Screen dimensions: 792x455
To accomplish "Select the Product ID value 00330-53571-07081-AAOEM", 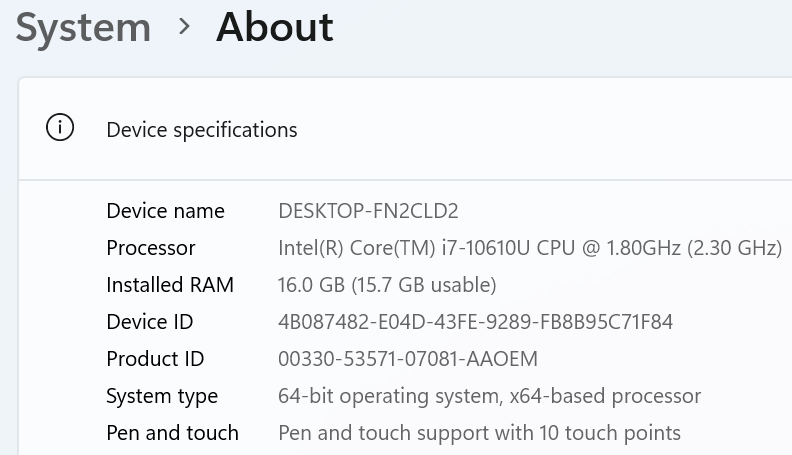I will click(408, 359).
